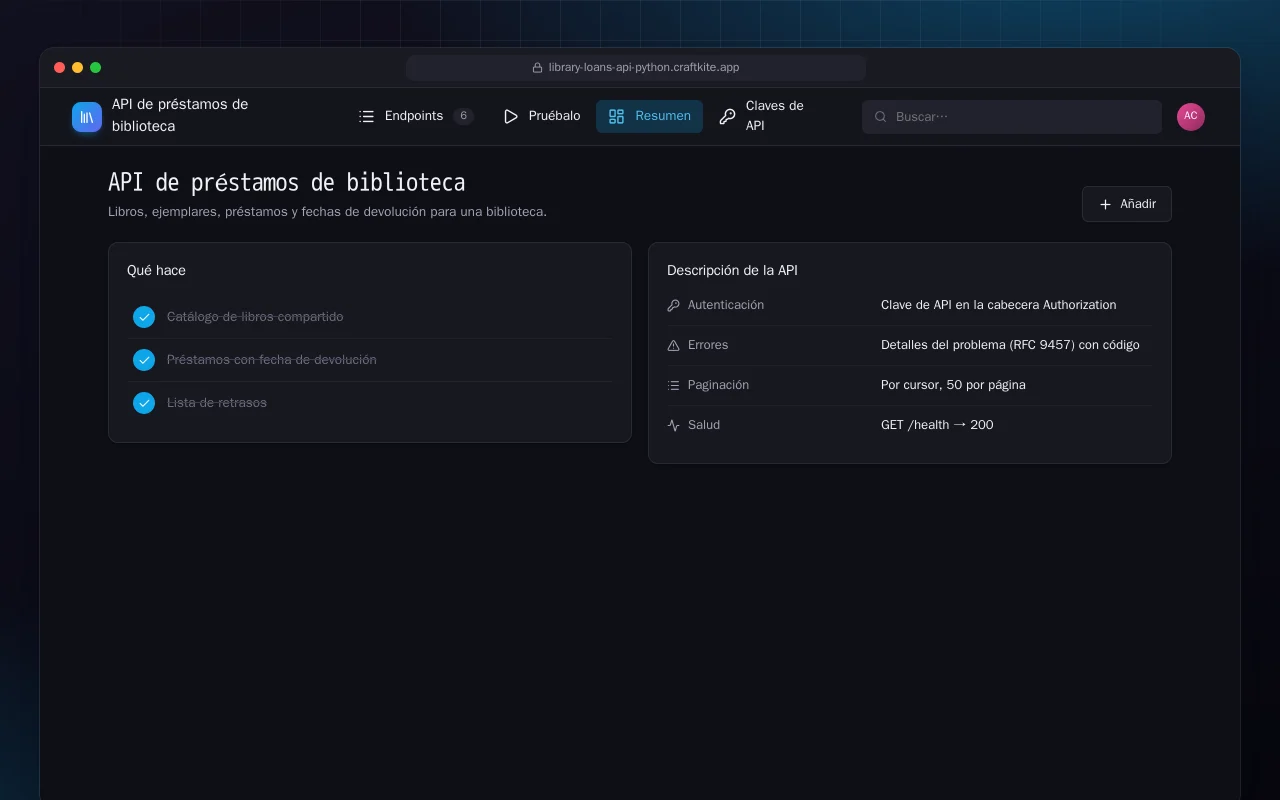Image resolution: width=1280 pixels, height=800 pixels.
Task: Select the Resumen tab
Action: [x=649, y=116]
